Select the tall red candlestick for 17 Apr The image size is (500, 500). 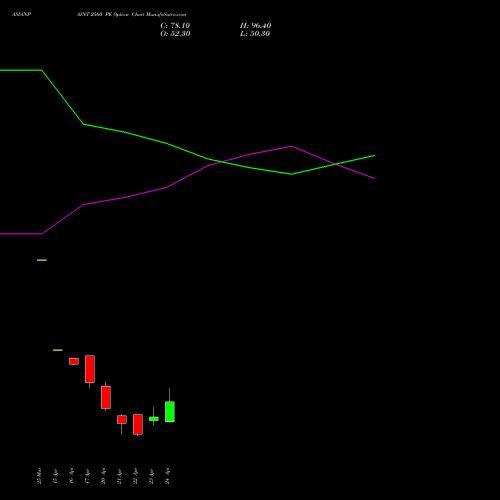pyautogui.click(x=90, y=369)
